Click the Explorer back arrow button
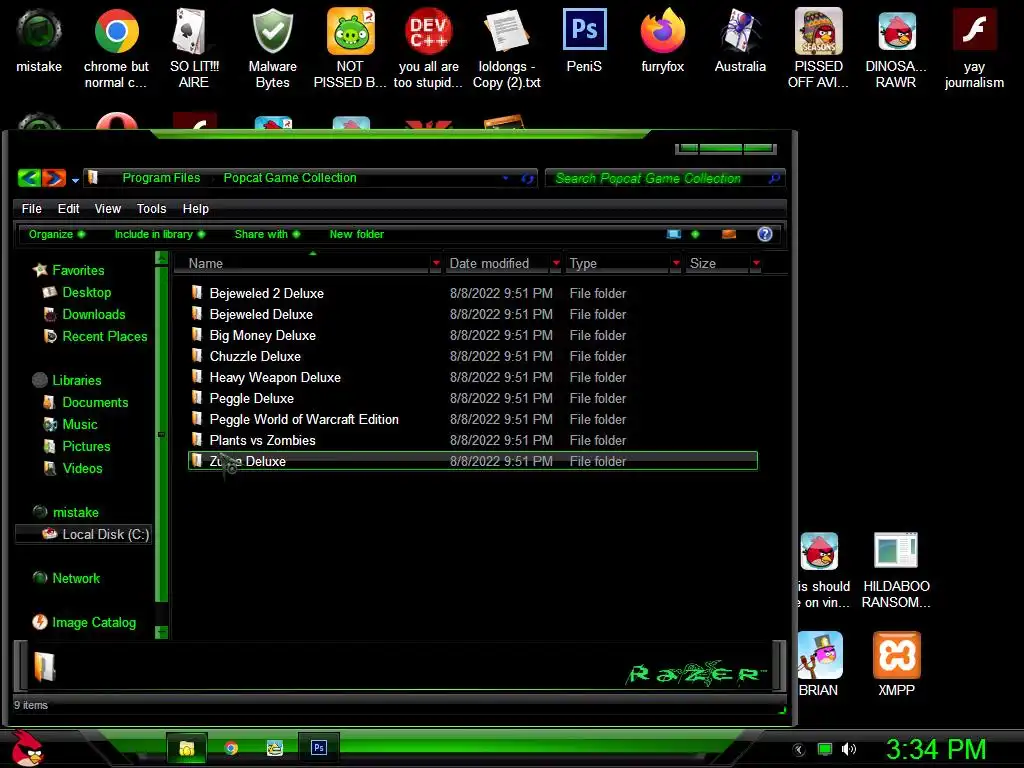Screen dimensions: 1024x768 click(x=29, y=178)
